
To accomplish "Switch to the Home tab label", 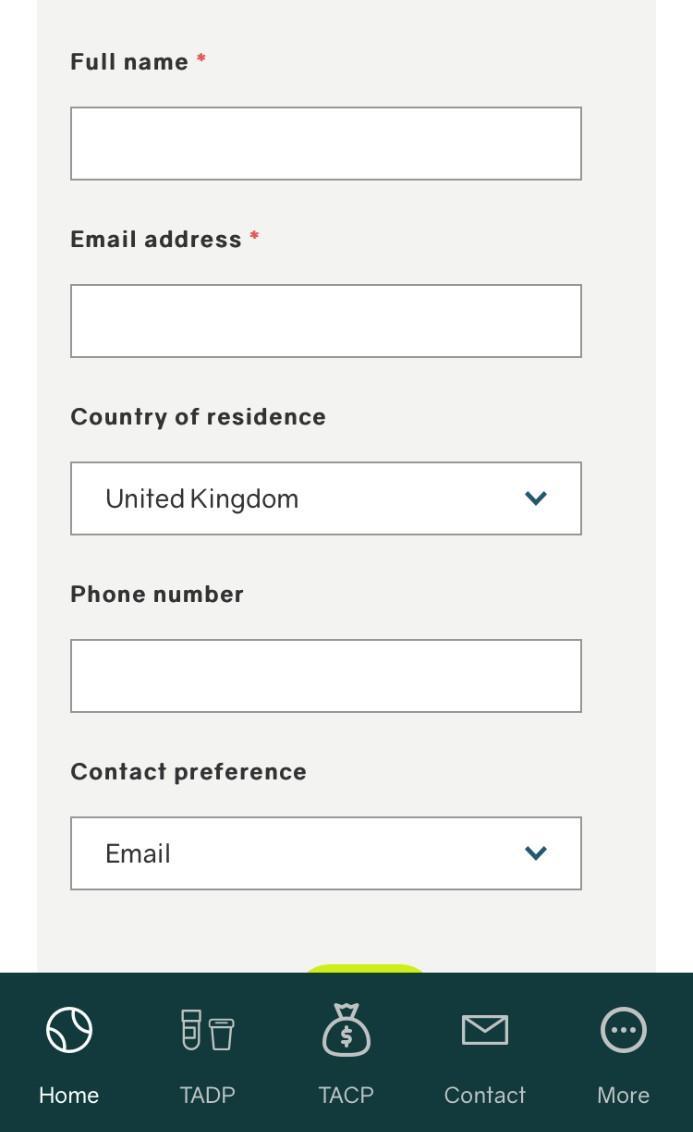I will (69, 1095).
